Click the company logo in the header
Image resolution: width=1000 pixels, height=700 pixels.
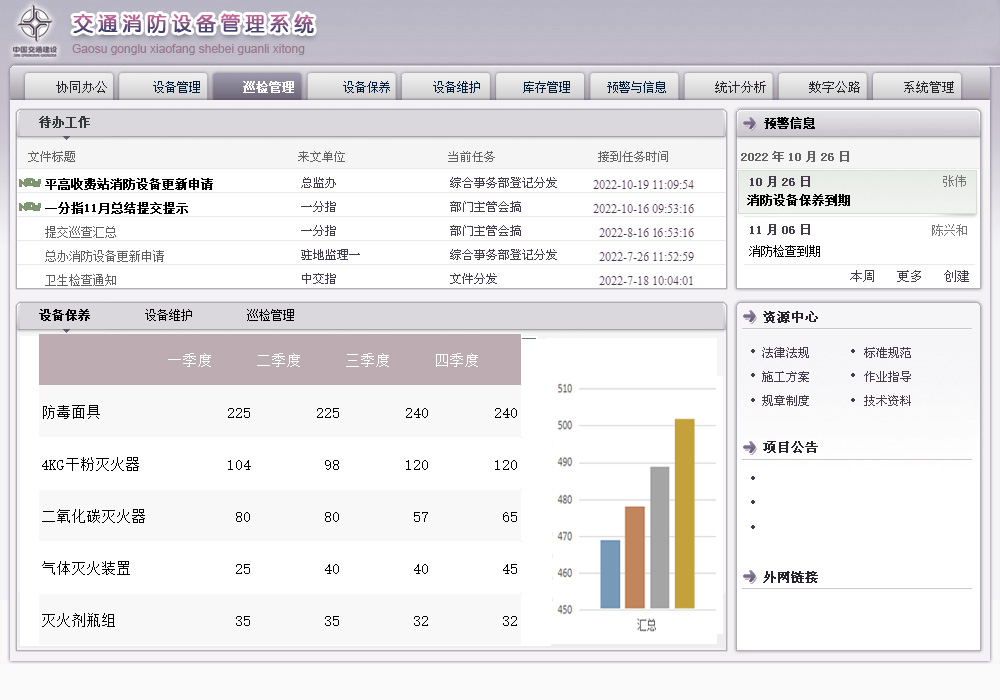coord(34,30)
